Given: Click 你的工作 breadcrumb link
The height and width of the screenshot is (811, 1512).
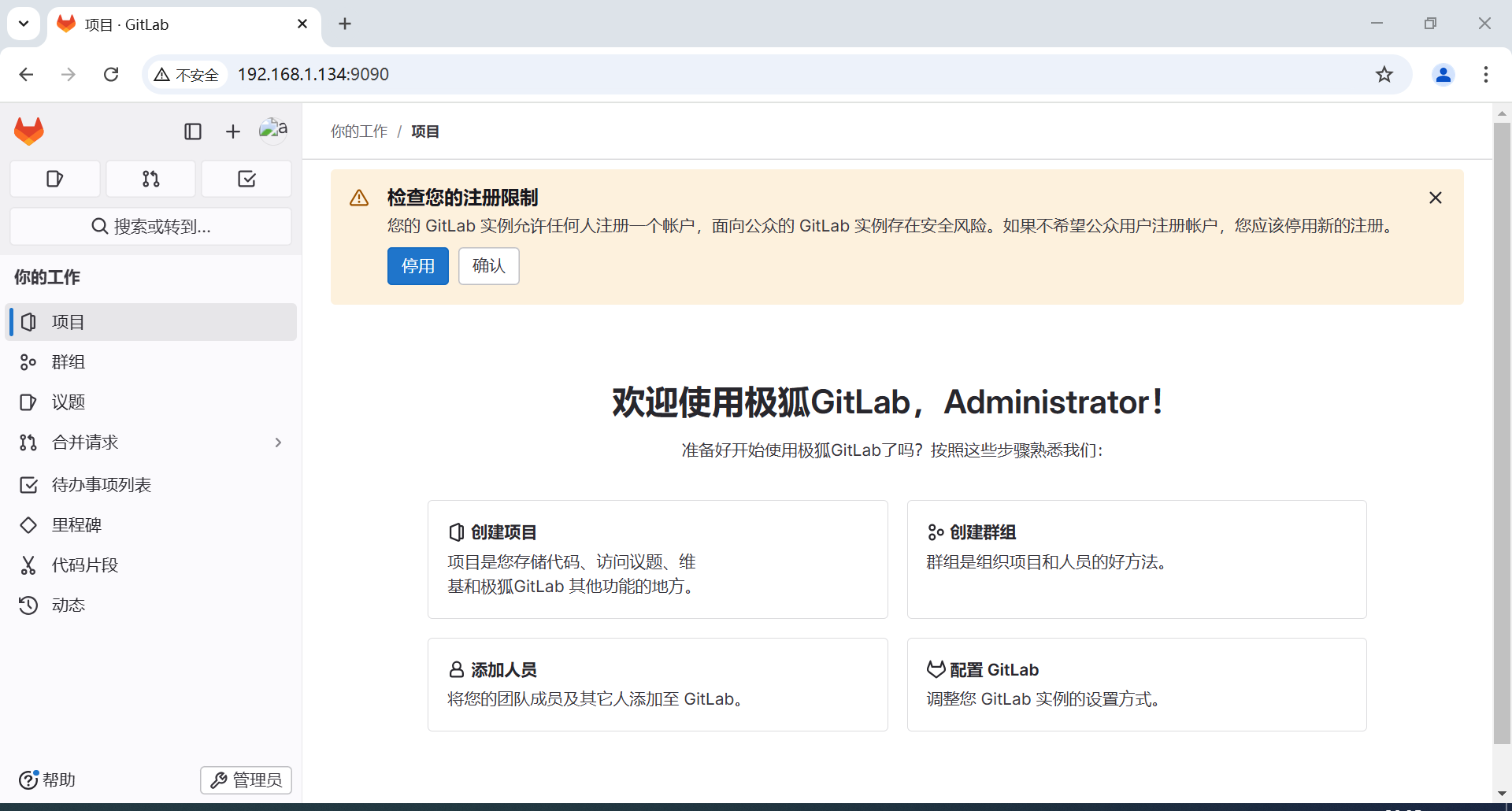Looking at the screenshot, I should [359, 131].
